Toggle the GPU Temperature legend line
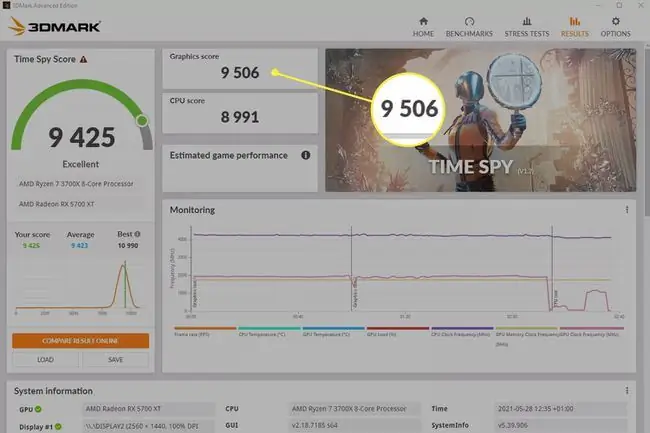The height and width of the screenshot is (433, 650). [334, 331]
